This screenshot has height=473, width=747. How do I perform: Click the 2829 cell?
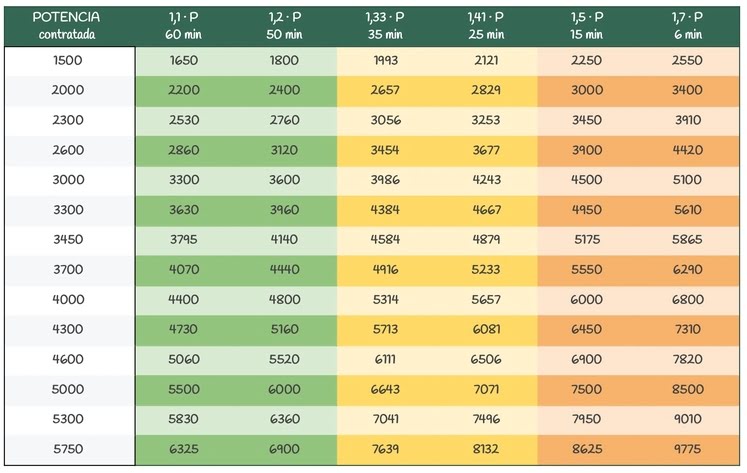[486, 90]
